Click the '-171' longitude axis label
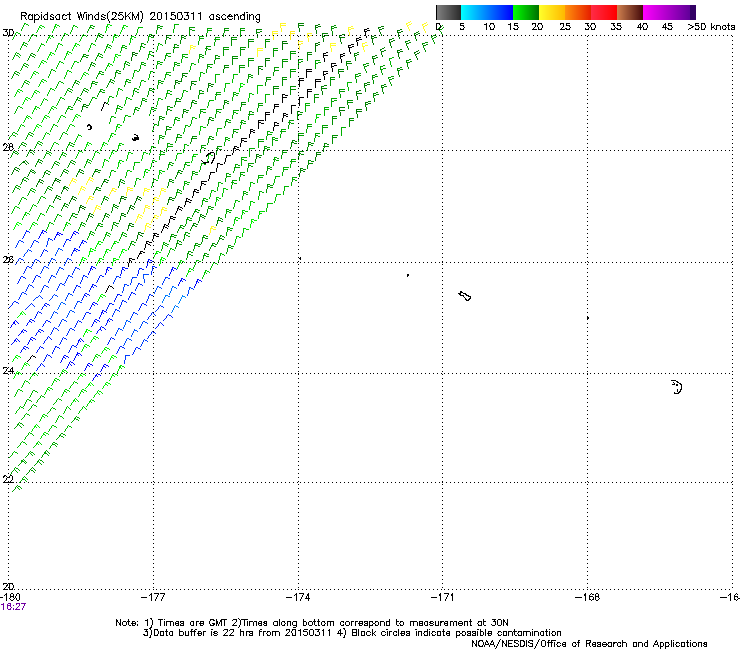 tap(443, 597)
